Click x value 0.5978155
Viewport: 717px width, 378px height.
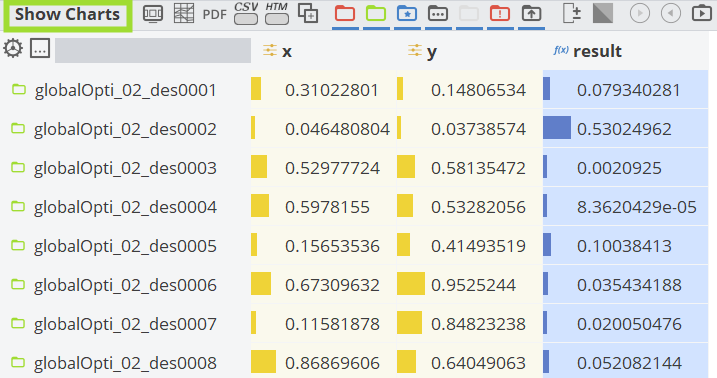(327, 207)
